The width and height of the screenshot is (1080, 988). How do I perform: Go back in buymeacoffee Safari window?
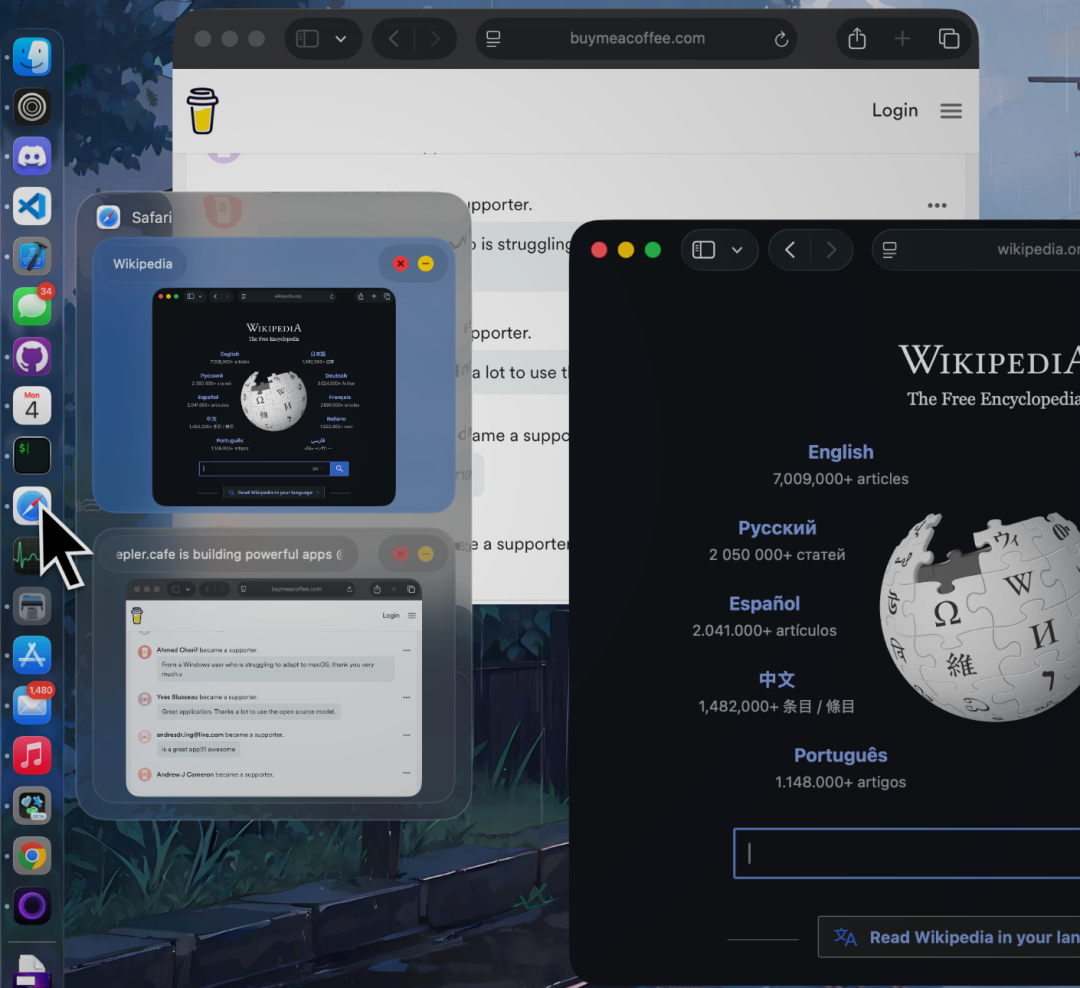click(x=394, y=39)
